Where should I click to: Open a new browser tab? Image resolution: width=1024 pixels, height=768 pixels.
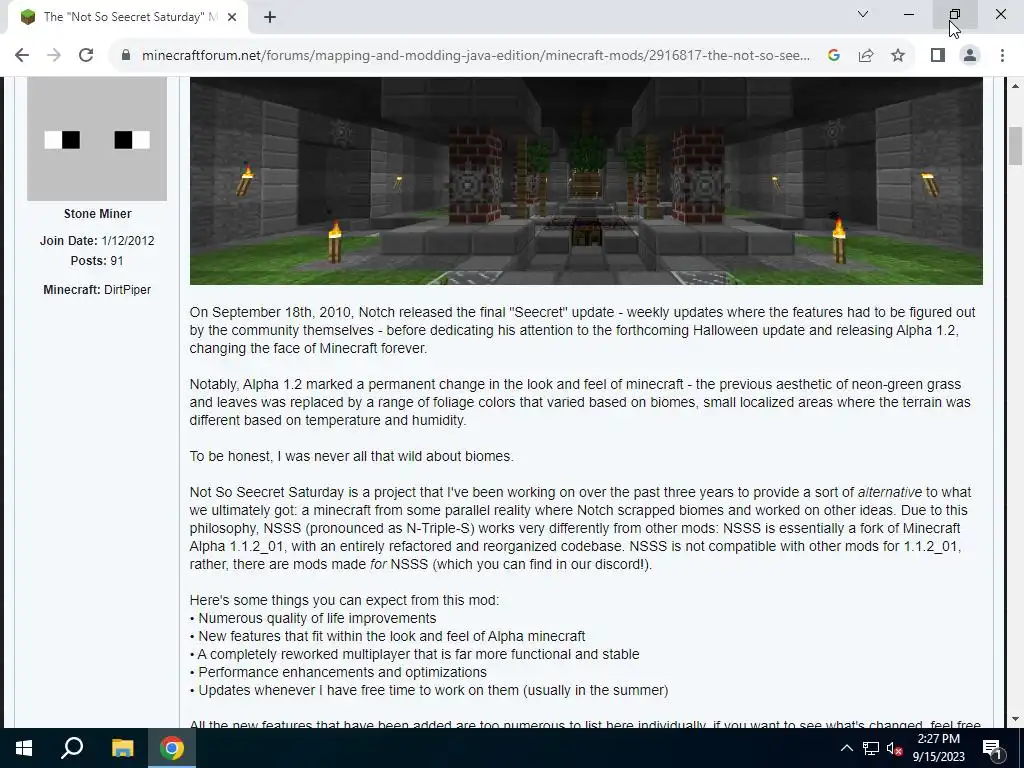coord(270,17)
